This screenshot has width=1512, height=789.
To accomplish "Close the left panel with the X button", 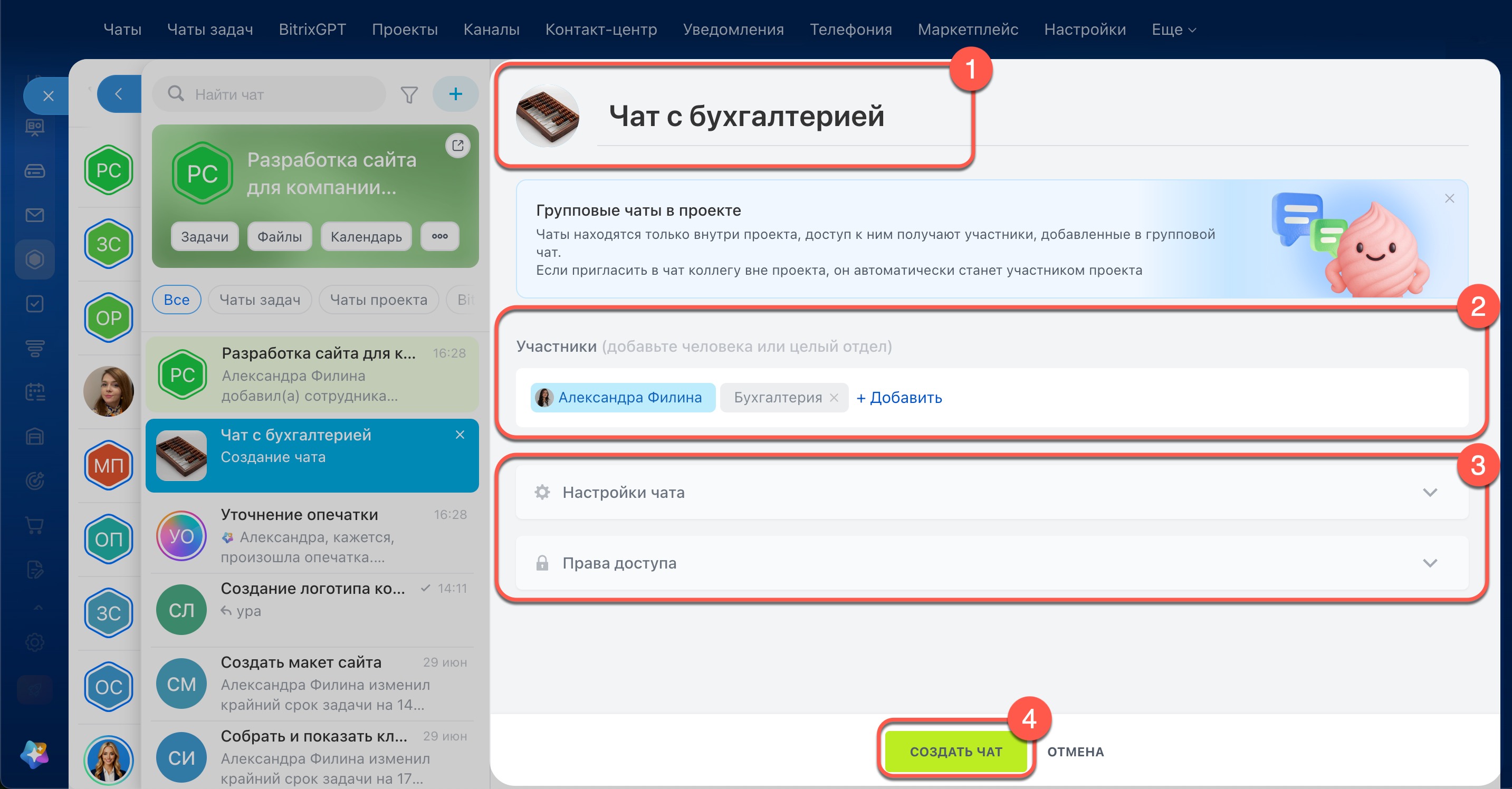I will pyautogui.click(x=48, y=95).
